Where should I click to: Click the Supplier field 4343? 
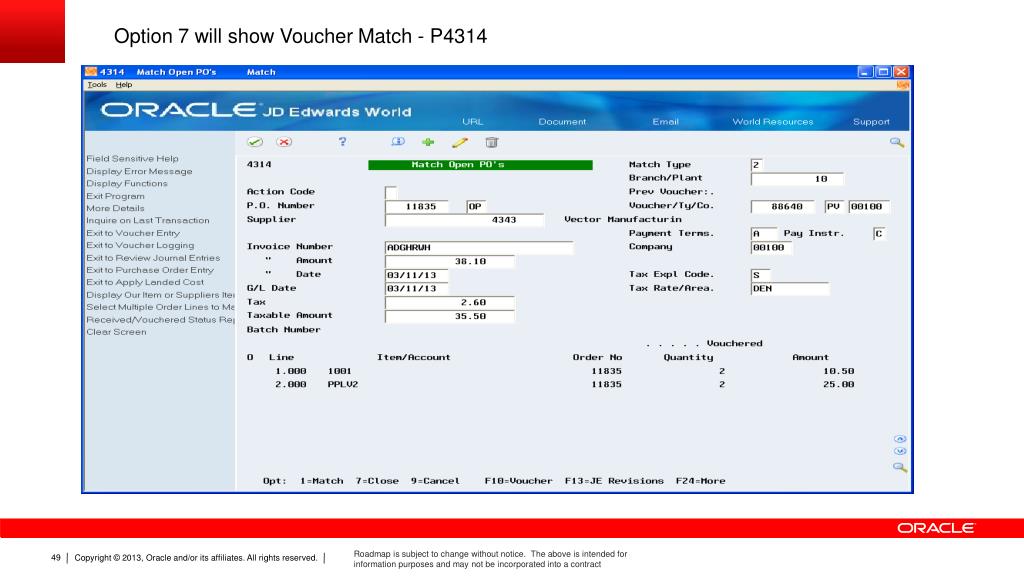click(464, 220)
